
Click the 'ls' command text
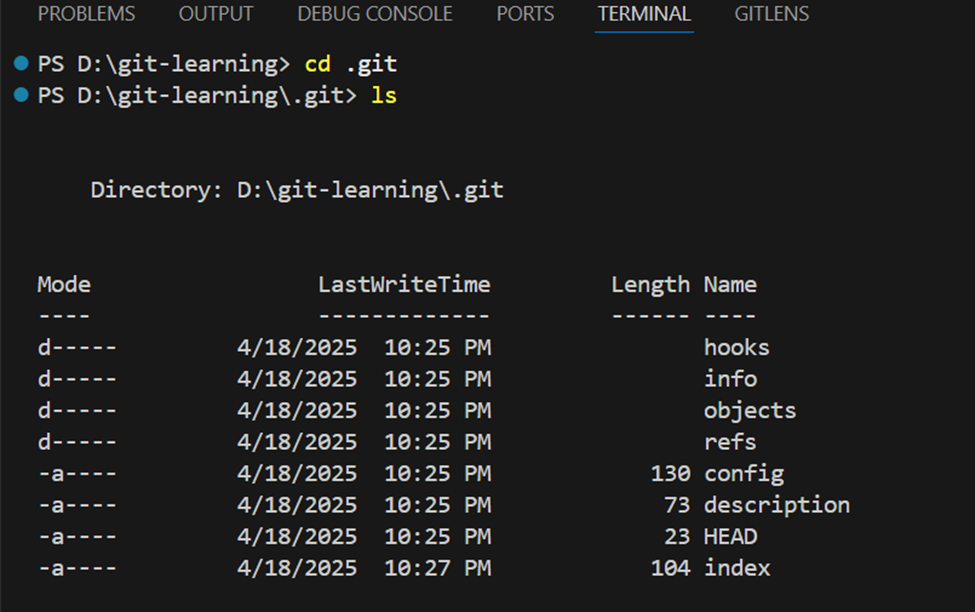click(x=384, y=96)
